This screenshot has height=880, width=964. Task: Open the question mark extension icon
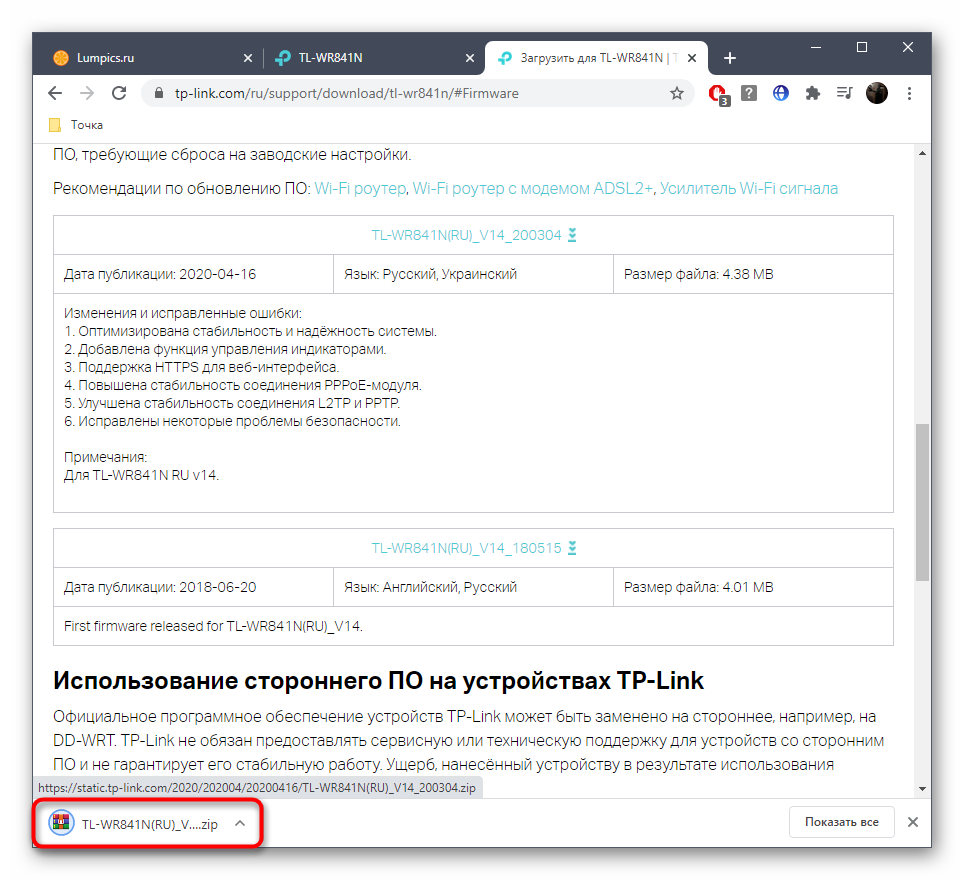point(749,93)
